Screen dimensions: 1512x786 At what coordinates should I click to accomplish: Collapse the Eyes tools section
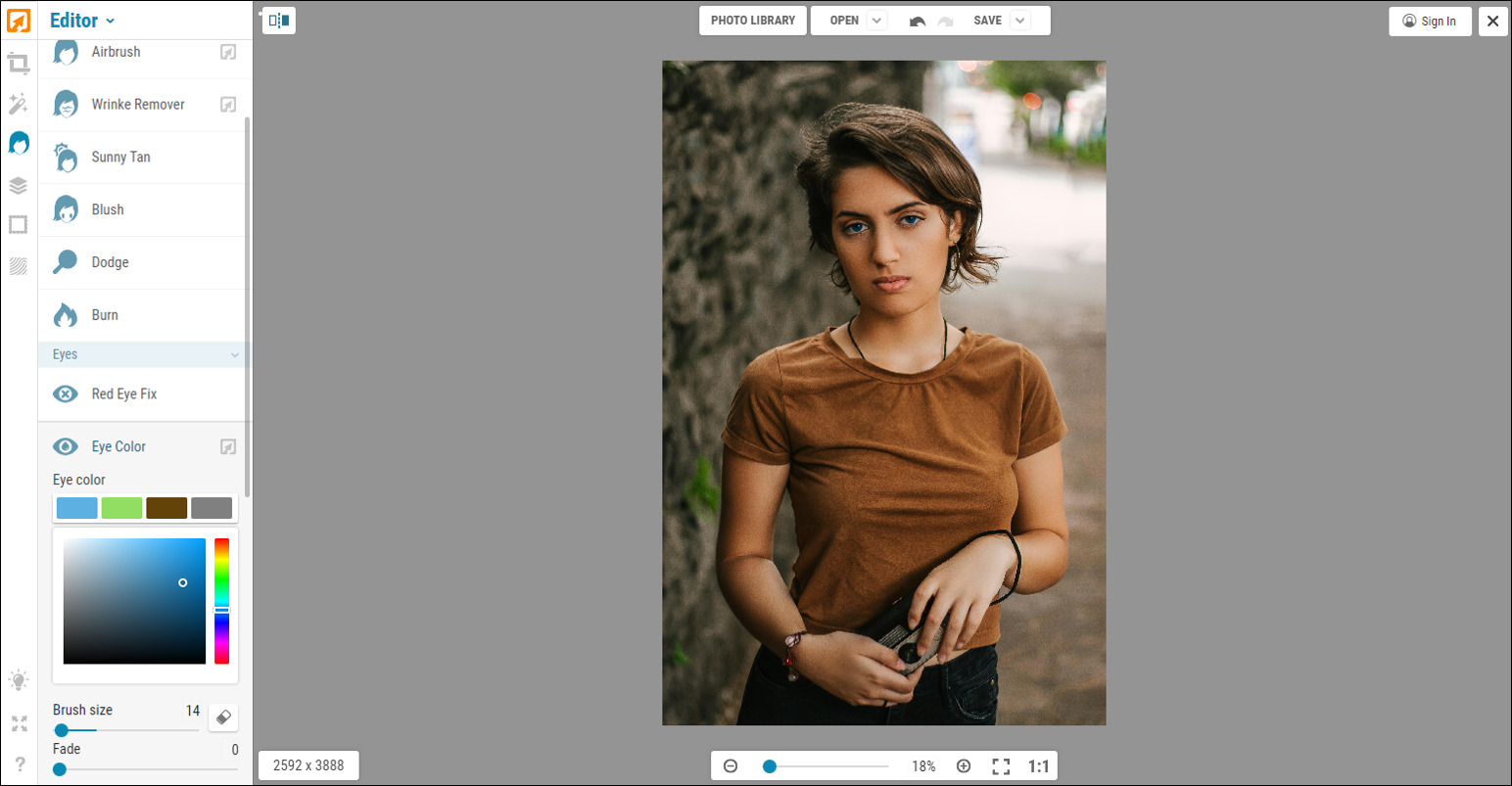[x=234, y=354]
